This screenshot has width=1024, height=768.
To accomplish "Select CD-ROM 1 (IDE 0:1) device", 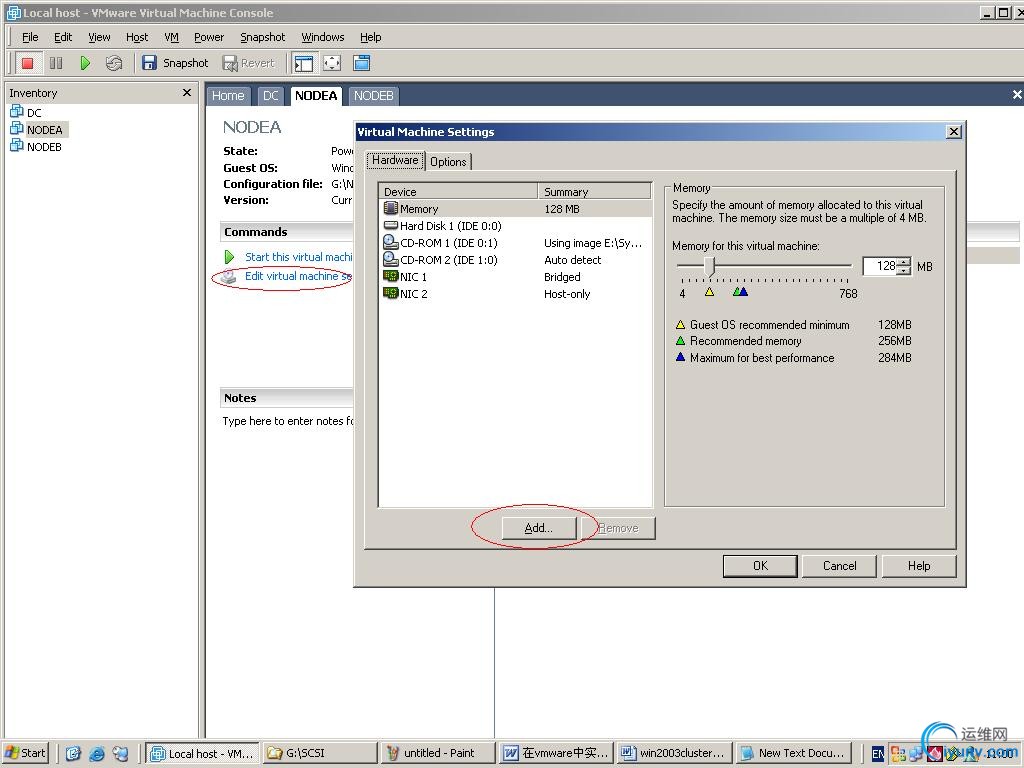I will click(x=515, y=243).
